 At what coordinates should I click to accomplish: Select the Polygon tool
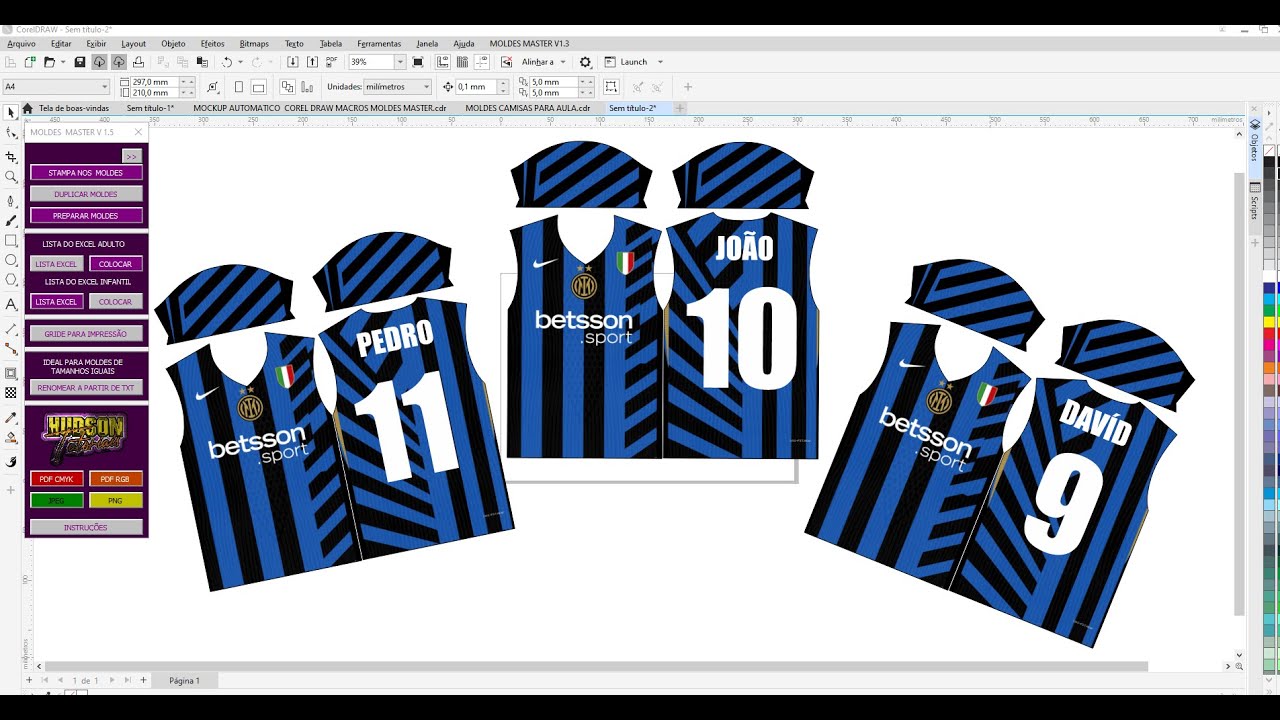(11, 280)
